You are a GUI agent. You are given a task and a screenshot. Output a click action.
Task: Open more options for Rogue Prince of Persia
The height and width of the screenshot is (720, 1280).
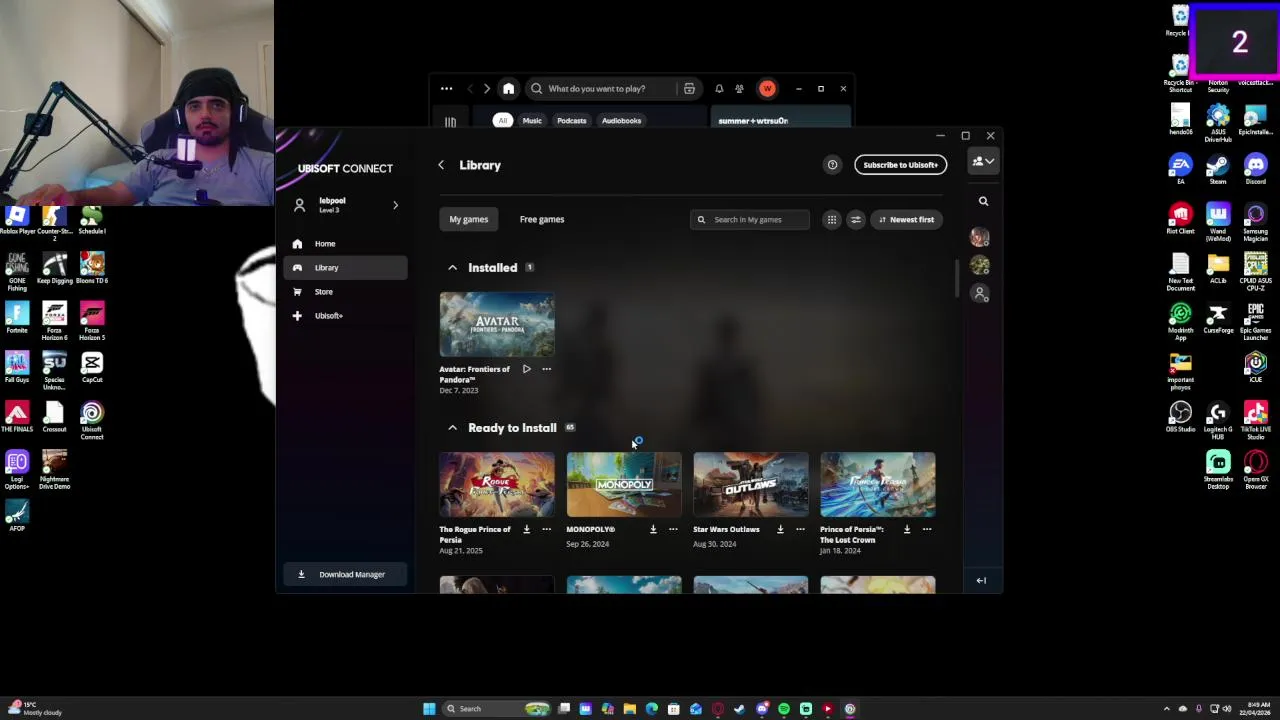(x=546, y=529)
